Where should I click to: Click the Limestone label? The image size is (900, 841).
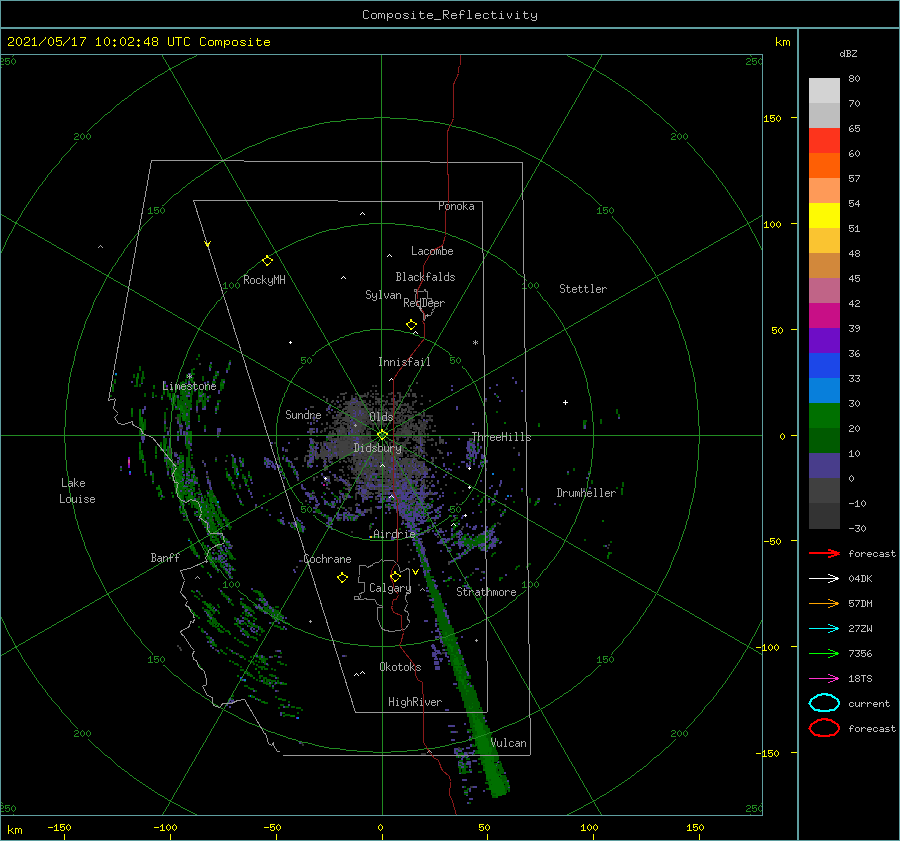click(189, 386)
